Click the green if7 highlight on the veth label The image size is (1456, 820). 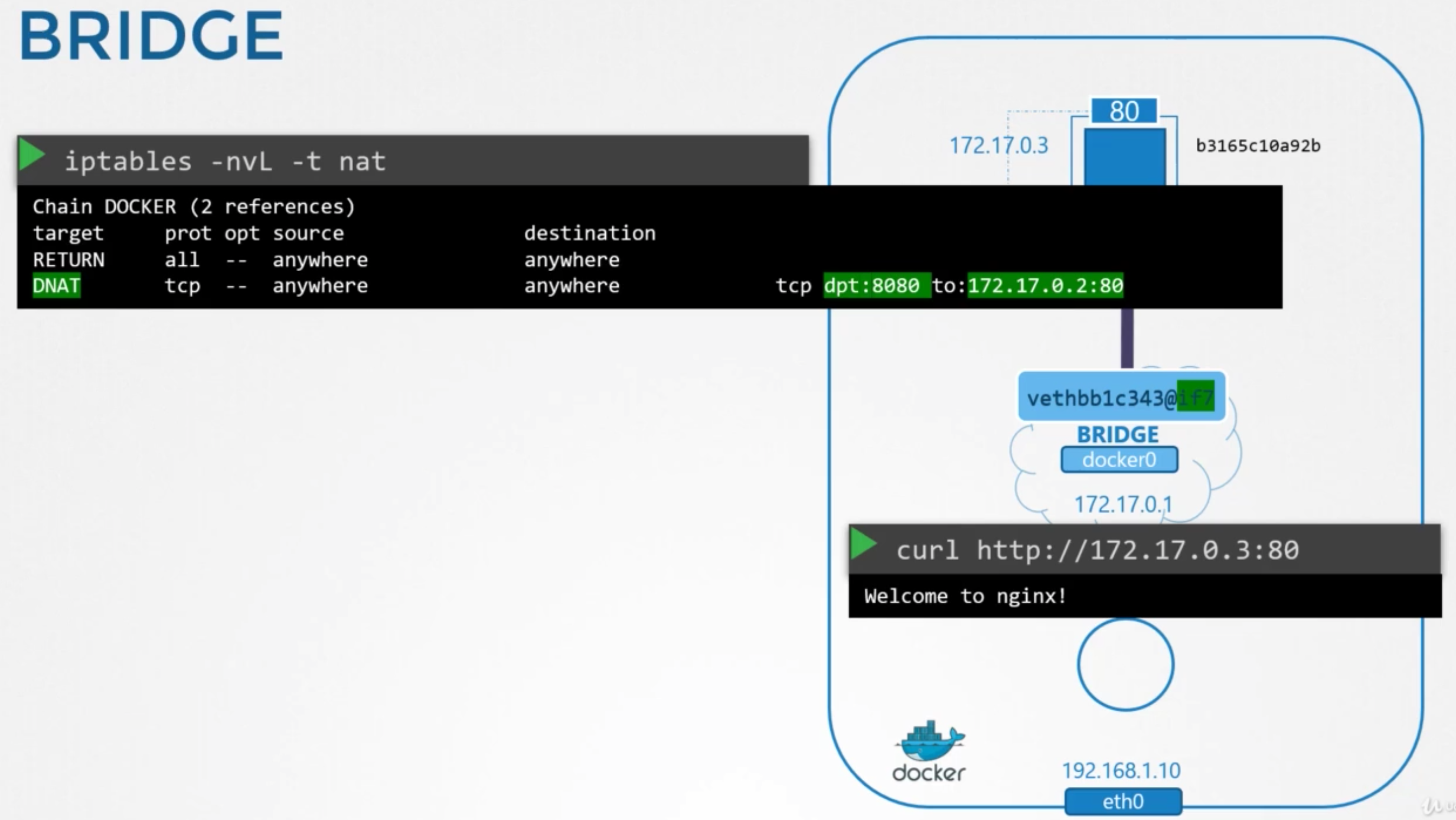click(1195, 396)
